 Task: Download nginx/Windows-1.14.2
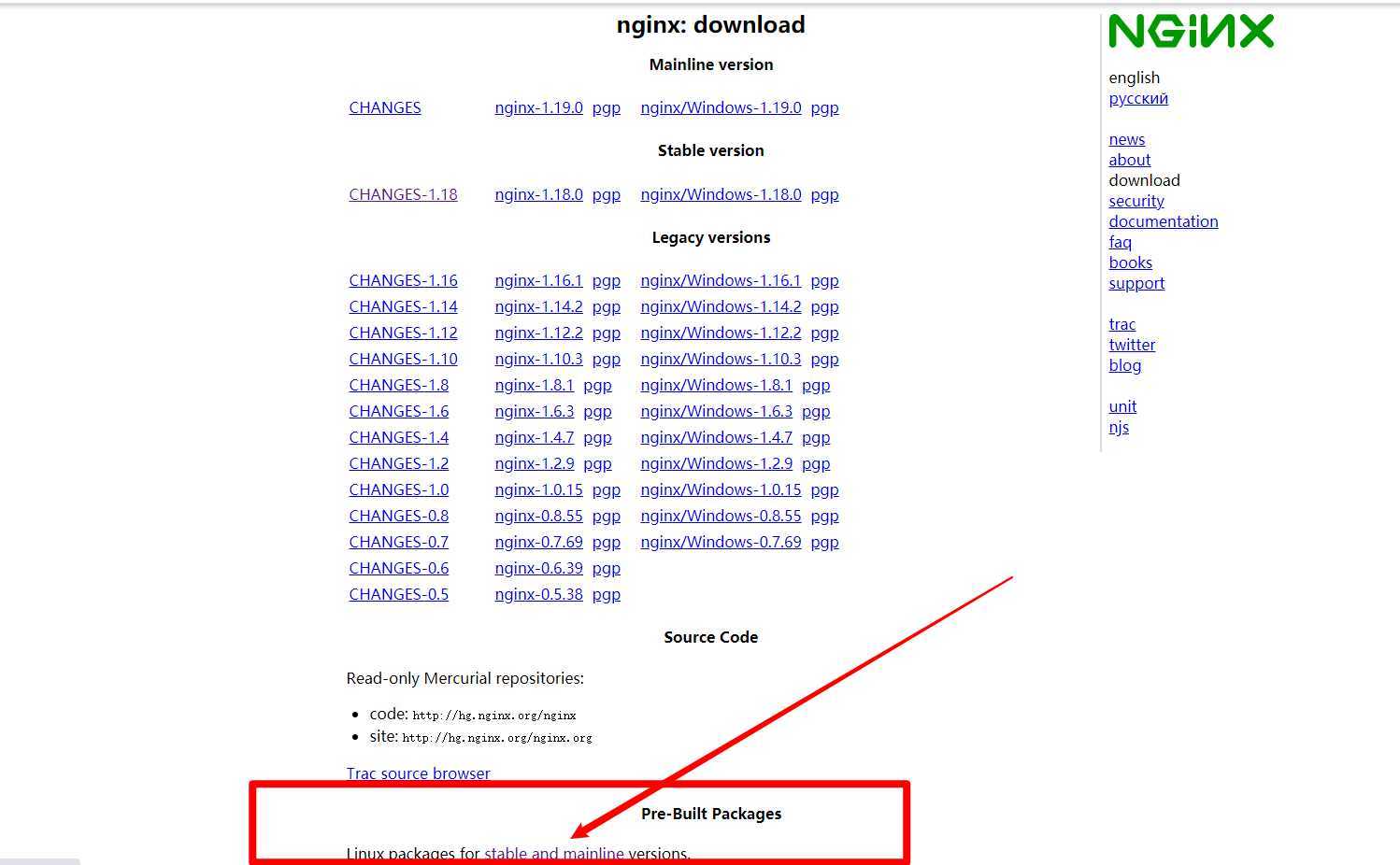click(x=721, y=306)
